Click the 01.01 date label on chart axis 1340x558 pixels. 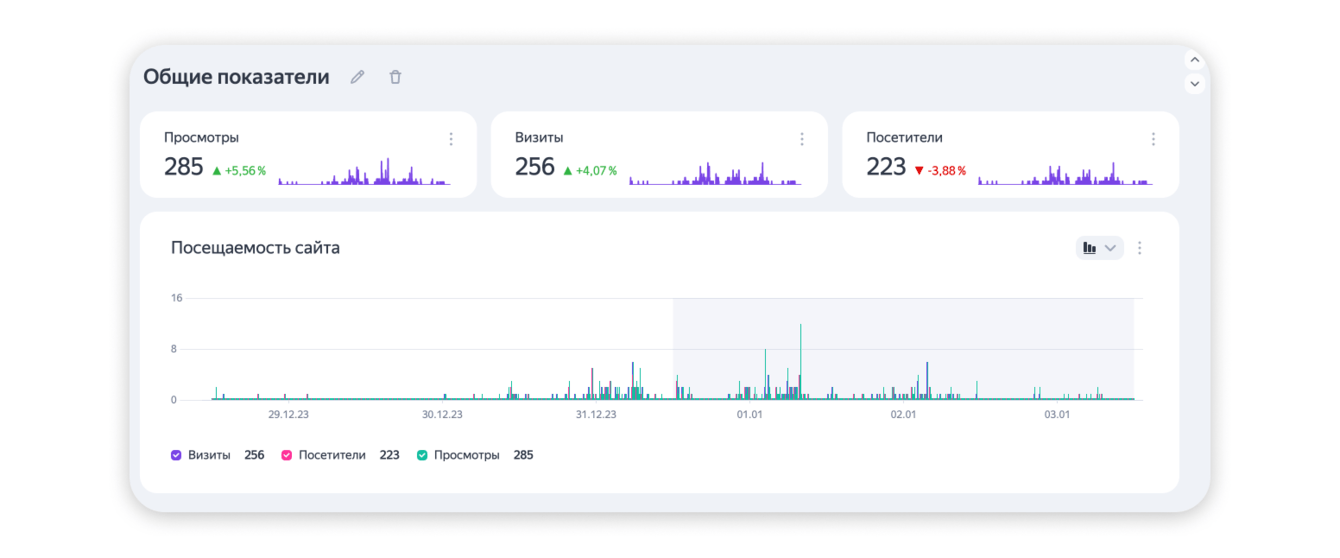click(749, 414)
